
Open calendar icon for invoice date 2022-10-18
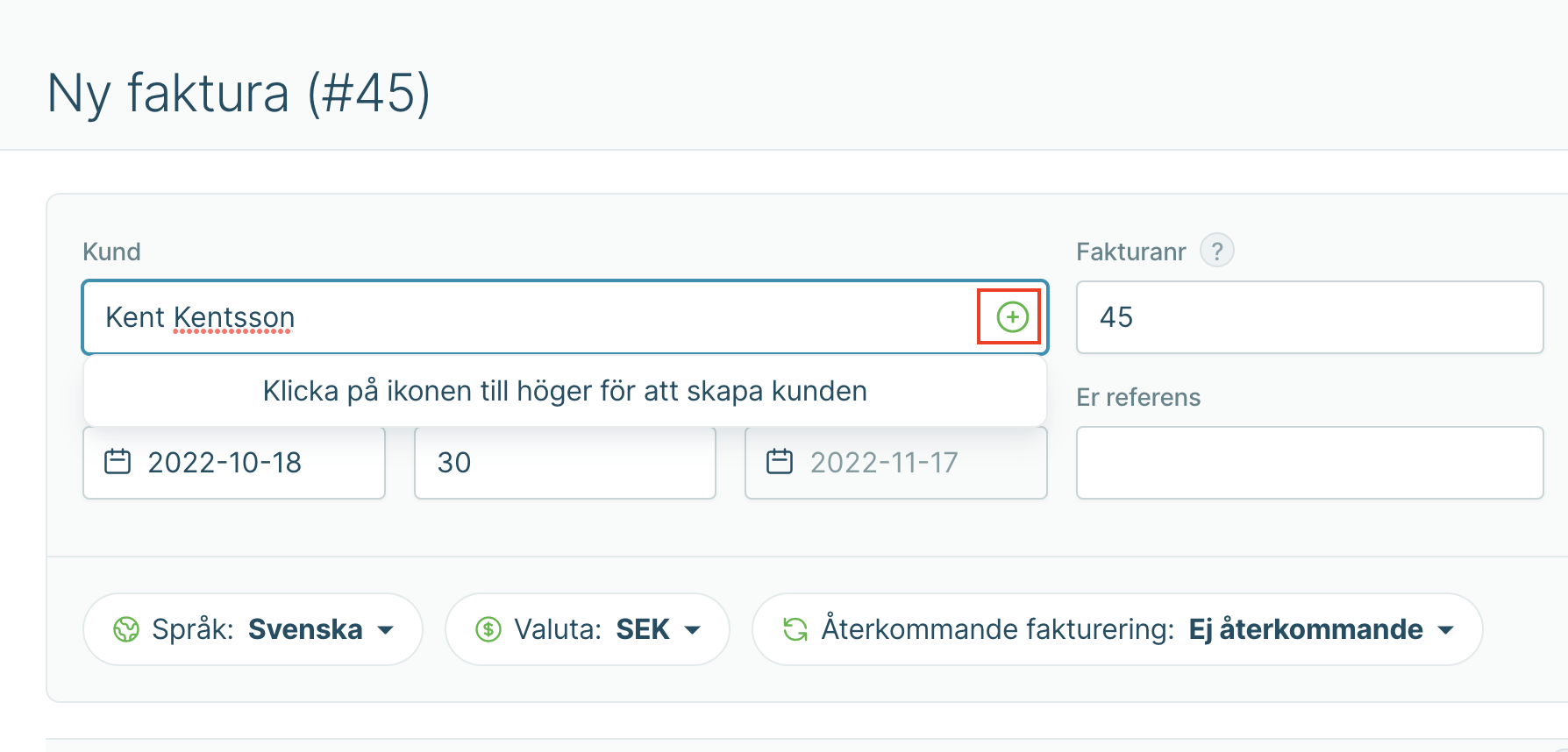(118, 462)
